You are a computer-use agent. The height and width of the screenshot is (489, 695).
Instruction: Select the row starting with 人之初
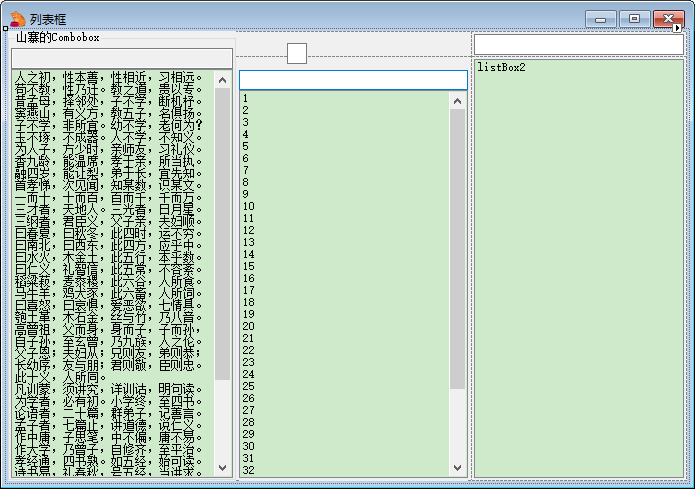click(113, 77)
